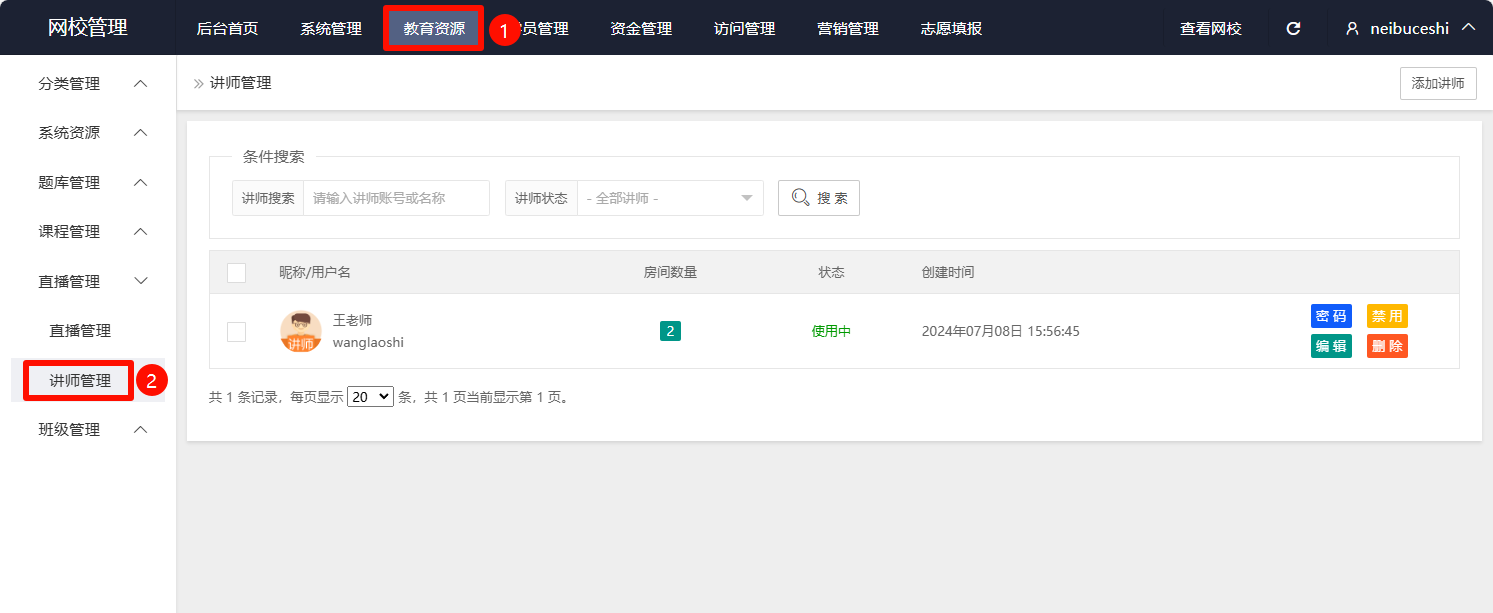The height and width of the screenshot is (613, 1493).
Task: Open the neibuceshi account dropdown arrow
Action: [1468, 28]
